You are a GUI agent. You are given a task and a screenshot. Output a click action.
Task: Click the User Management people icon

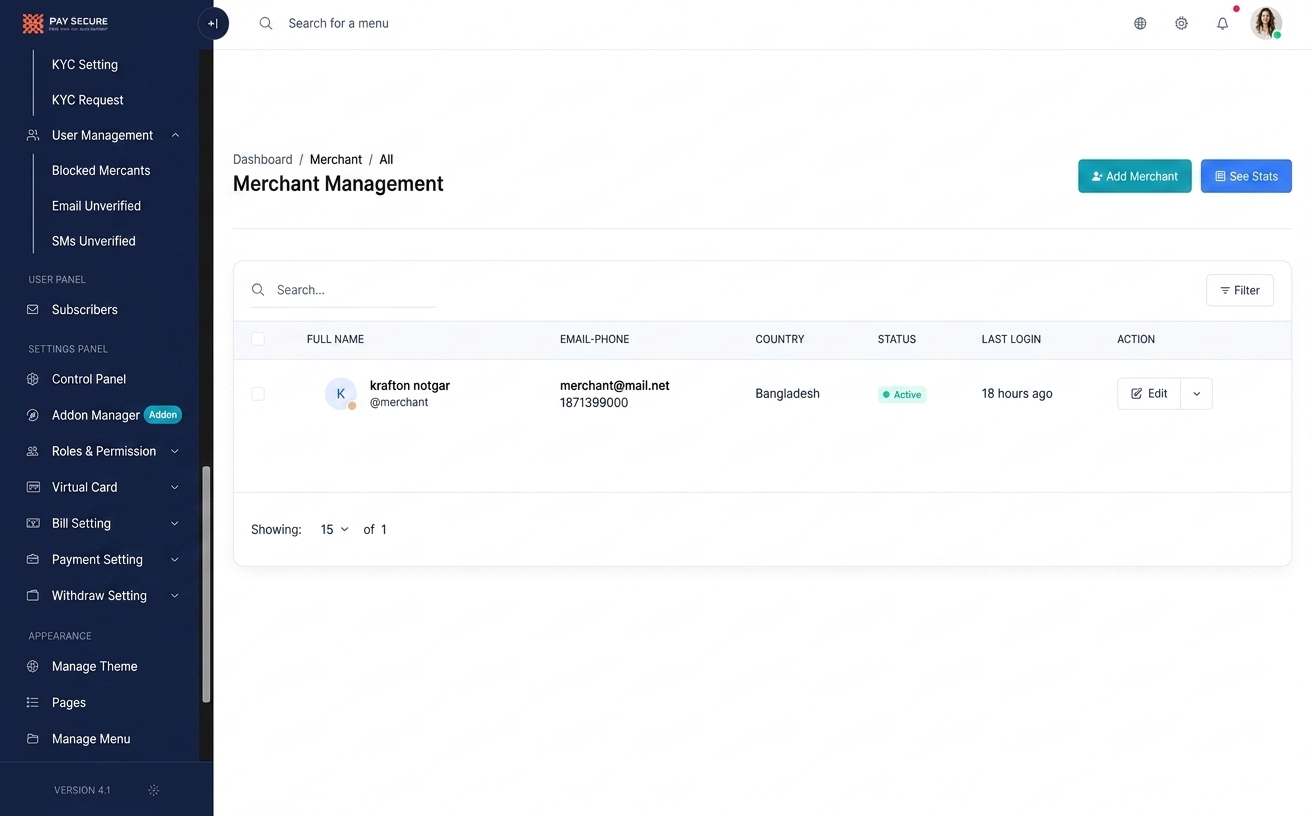click(33, 135)
